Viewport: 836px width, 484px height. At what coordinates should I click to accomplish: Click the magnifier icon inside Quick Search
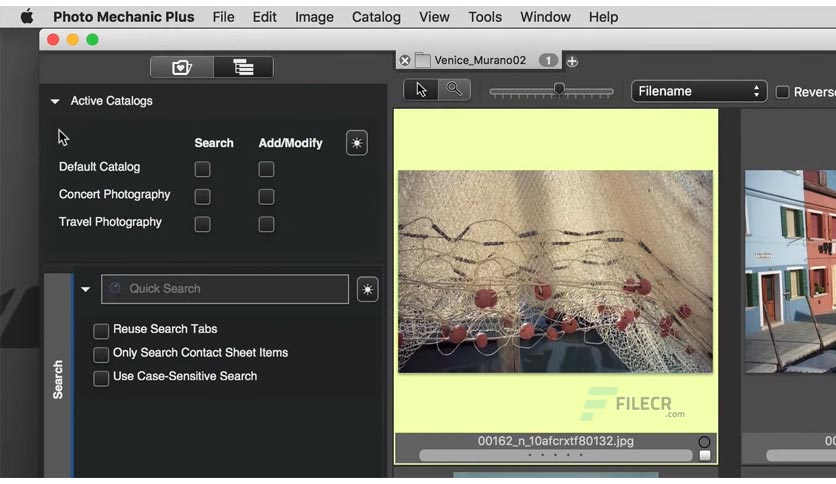point(115,288)
